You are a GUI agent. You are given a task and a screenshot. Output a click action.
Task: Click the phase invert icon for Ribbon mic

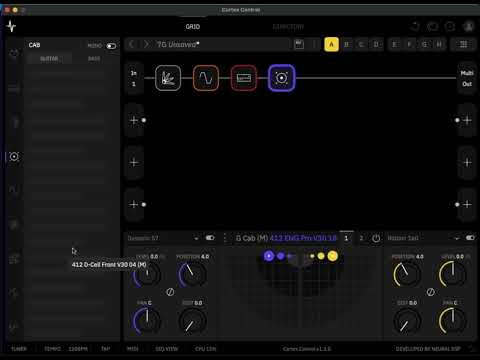pos(431,292)
